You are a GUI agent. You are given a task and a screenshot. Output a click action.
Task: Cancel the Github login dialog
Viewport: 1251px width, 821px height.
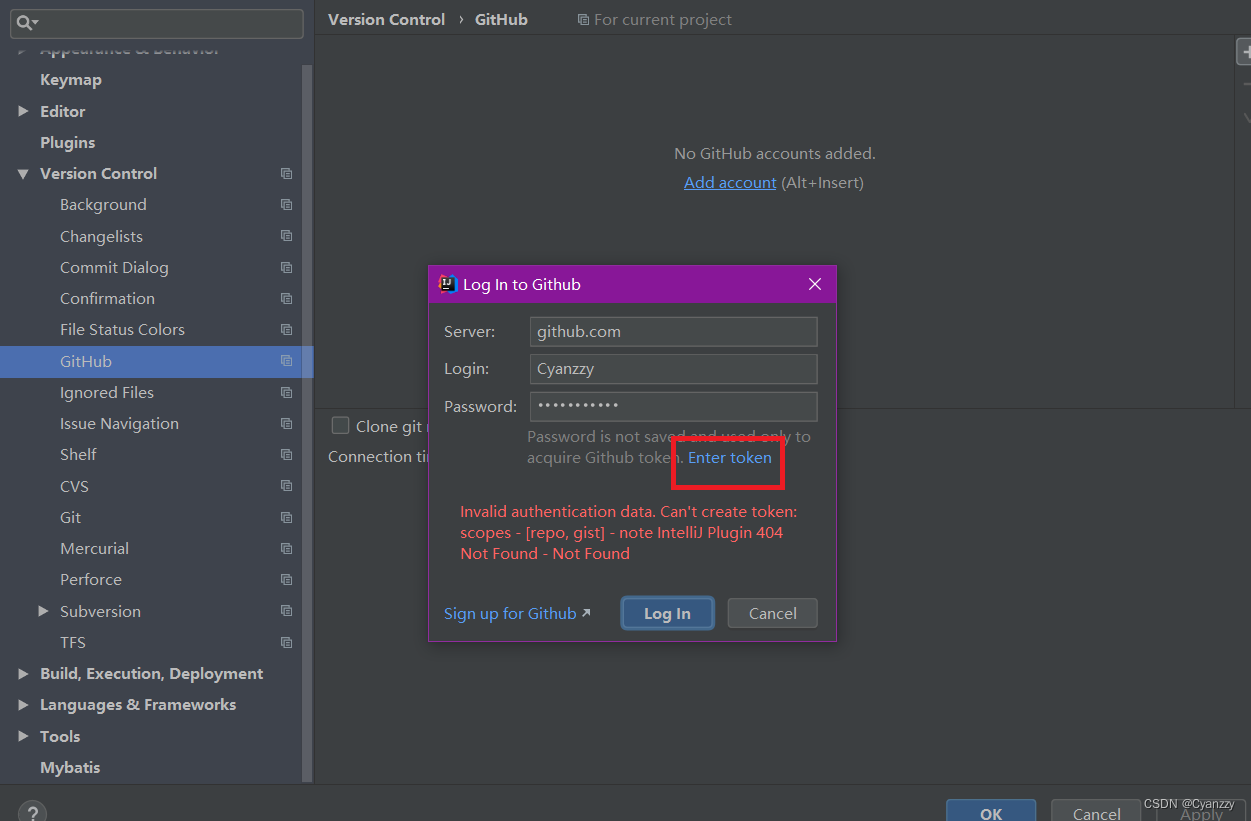pos(772,613)
